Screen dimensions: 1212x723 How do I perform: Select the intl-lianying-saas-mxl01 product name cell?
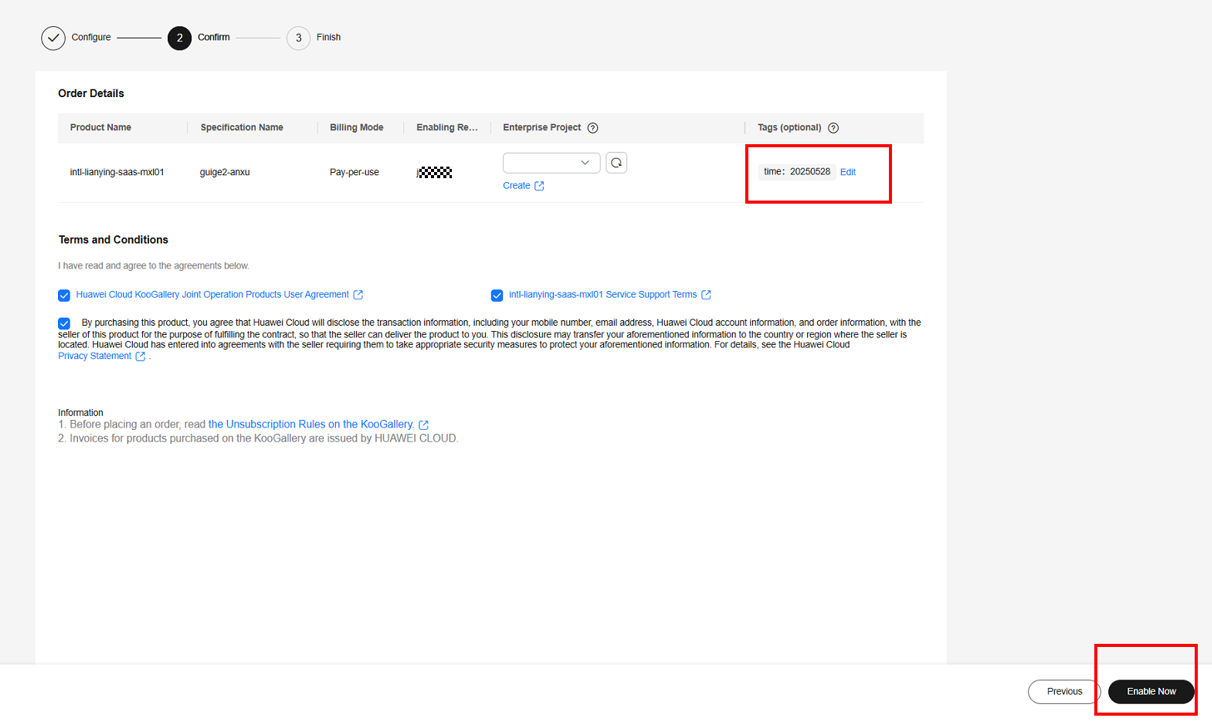point(117,172)
